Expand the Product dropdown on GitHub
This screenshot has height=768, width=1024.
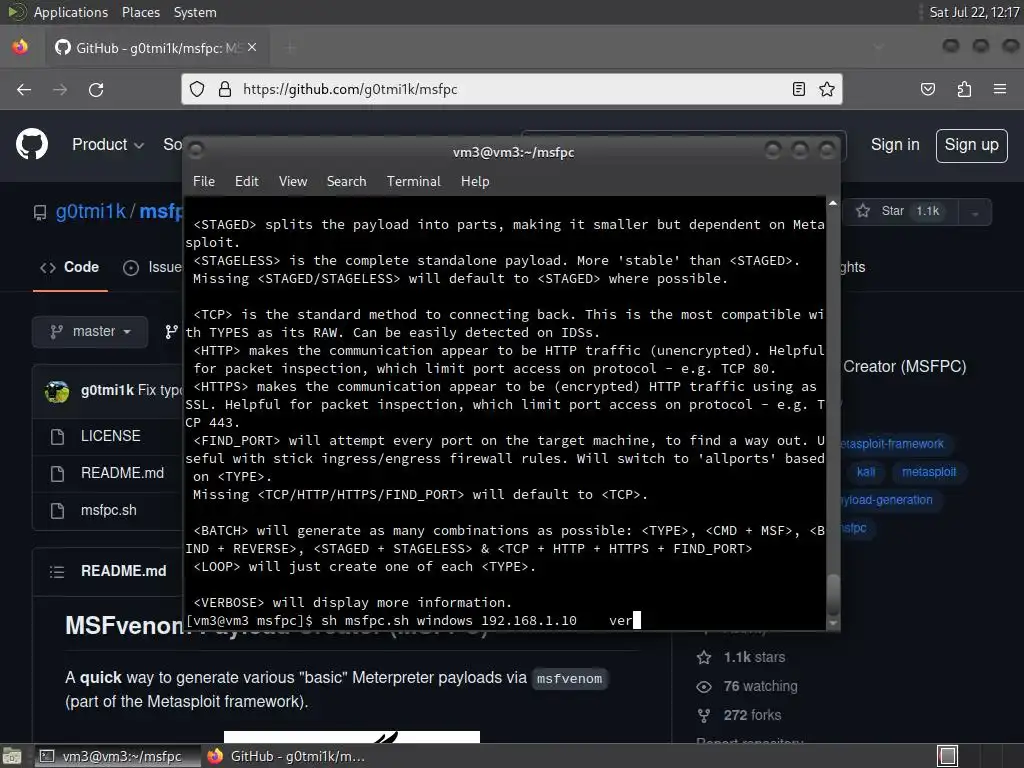pos(108,144)
